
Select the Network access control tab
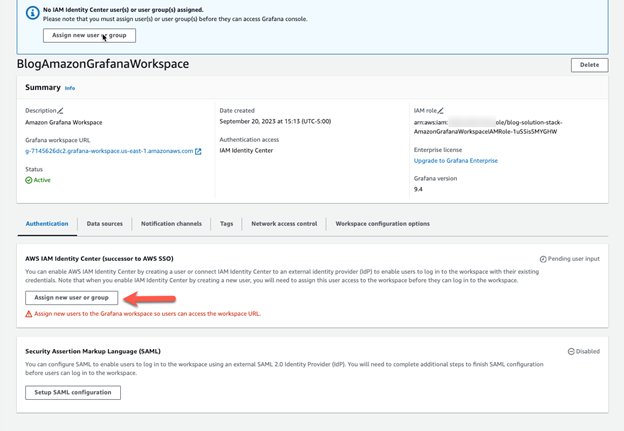[284, 224]
